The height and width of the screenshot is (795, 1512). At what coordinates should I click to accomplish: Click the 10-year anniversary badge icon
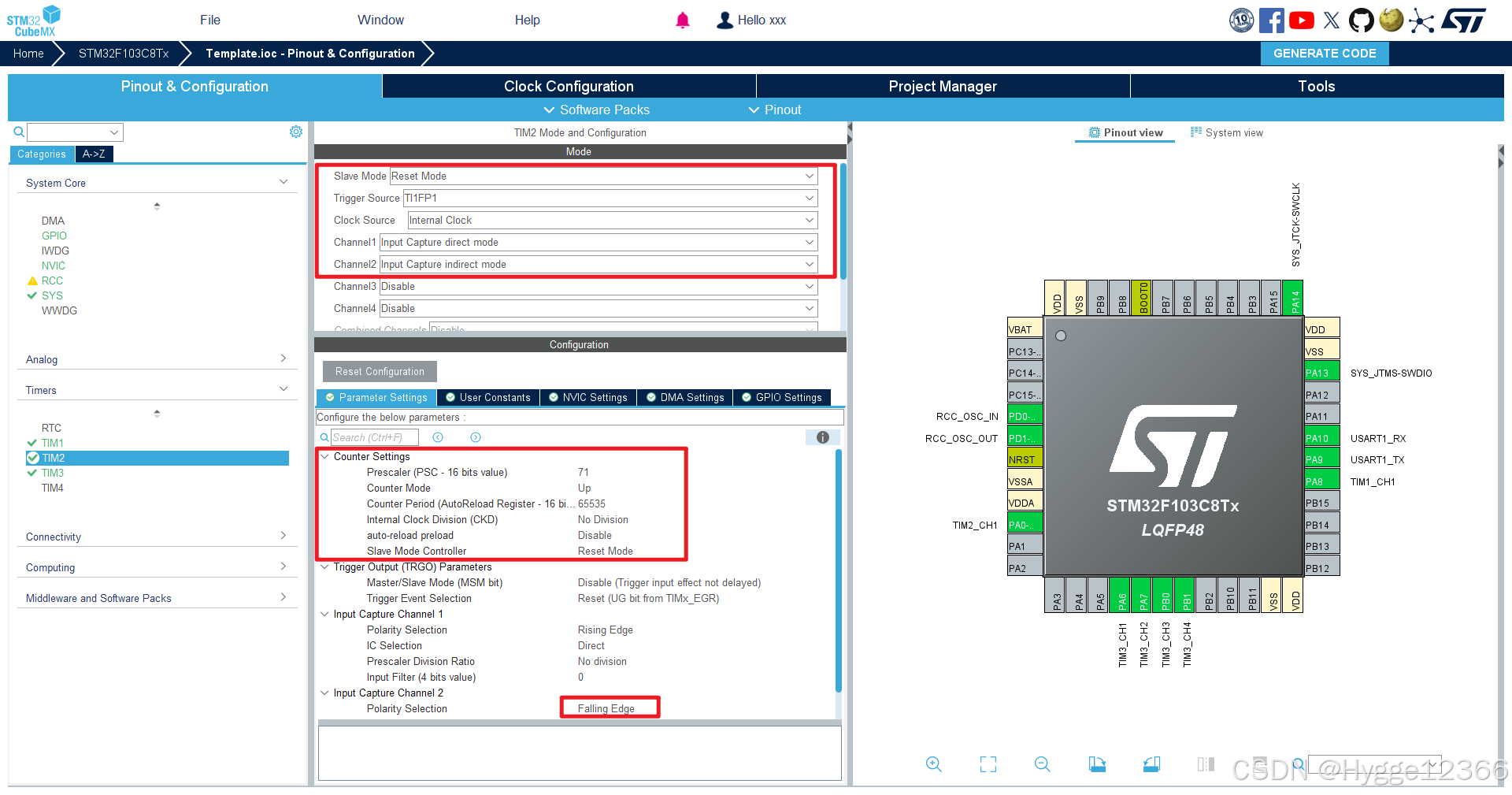click(x=1242, y=20)
